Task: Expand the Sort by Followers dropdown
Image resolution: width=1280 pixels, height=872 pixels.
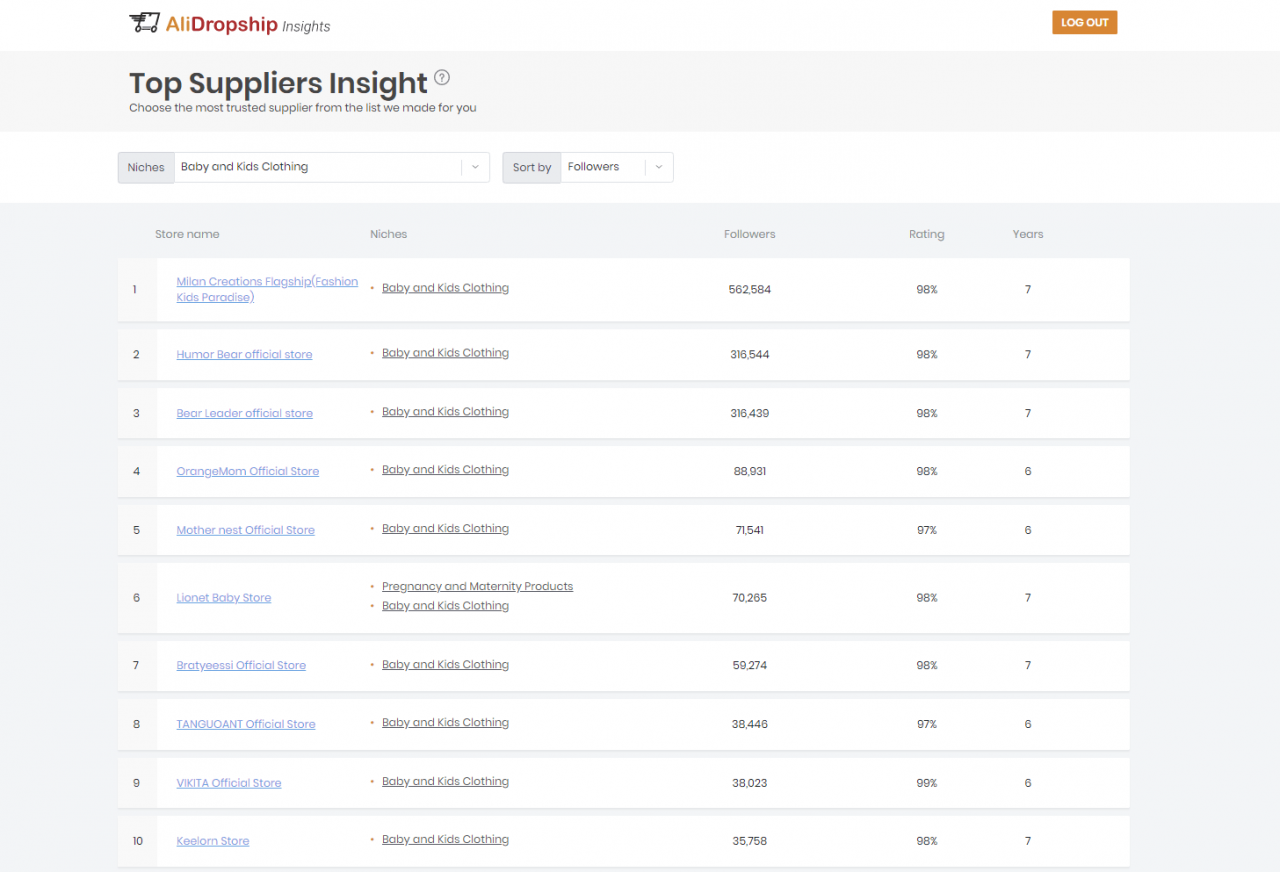Action: [x=610, y=166]
